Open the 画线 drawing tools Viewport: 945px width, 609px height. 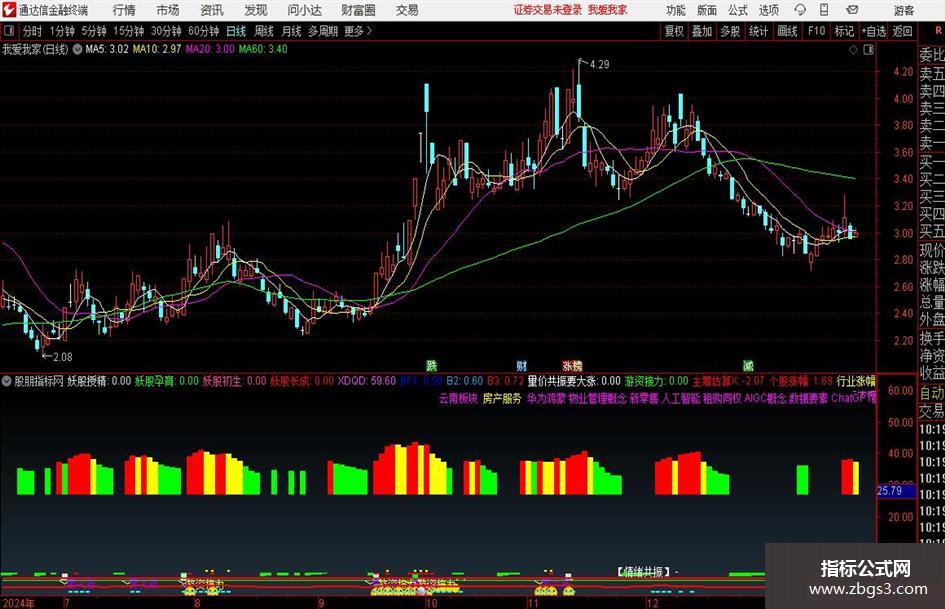pos(787,31)
